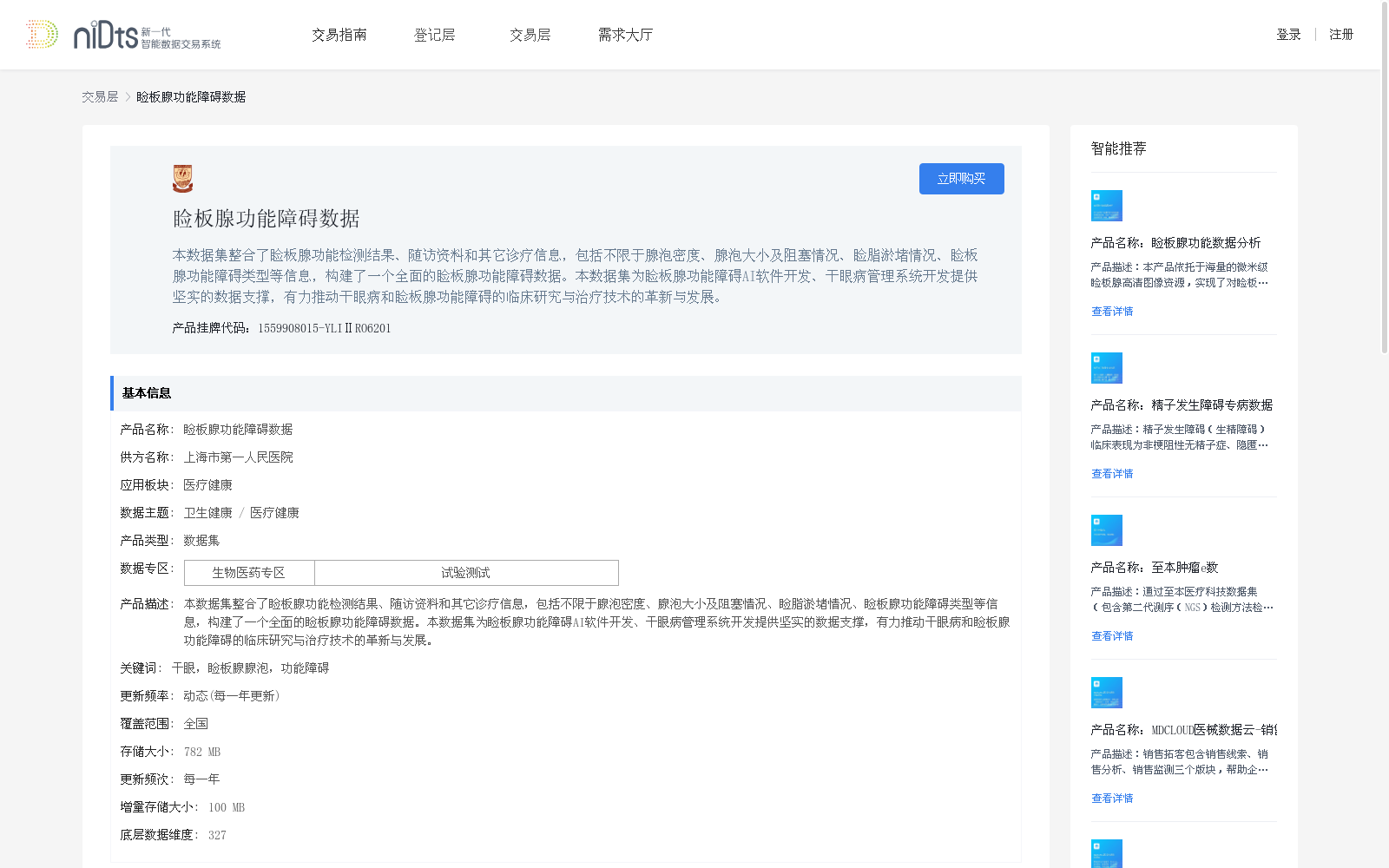Screen dimensions: 1389x868
Task: Click incremental storage value 100 MB
Action: pos(227,807)
